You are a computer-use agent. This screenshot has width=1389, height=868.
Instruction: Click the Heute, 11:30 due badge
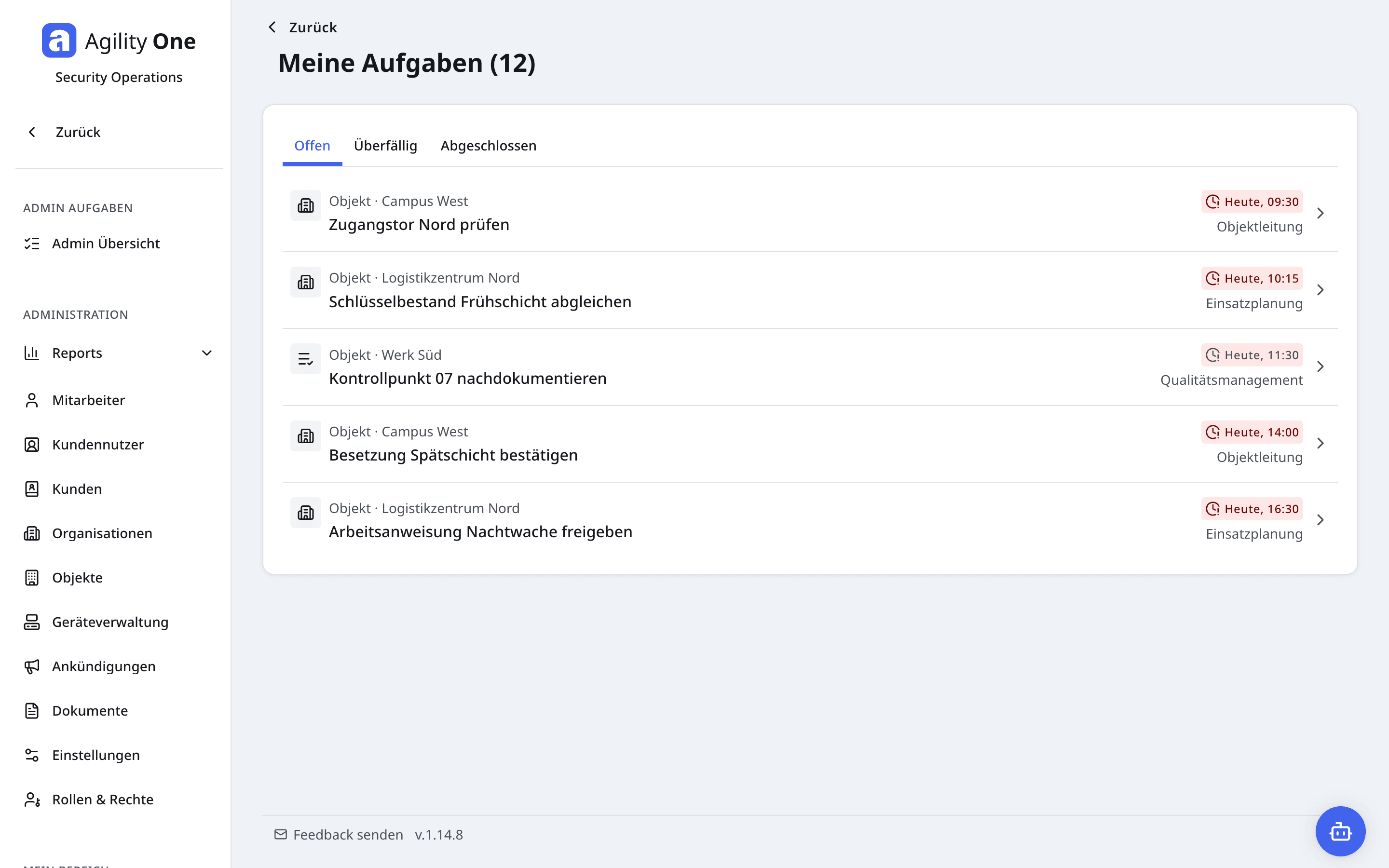pyautogui.click(x=1252, y=355)
